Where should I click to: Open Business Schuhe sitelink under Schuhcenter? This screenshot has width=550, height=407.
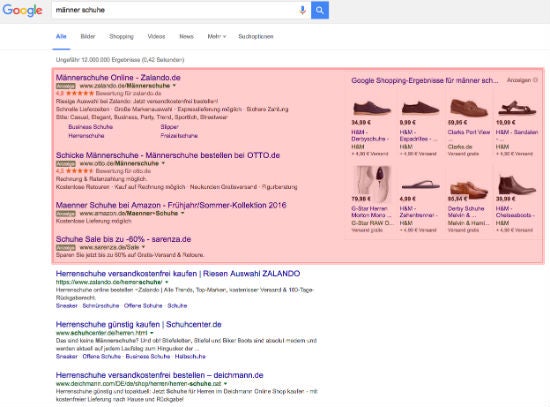148,356
